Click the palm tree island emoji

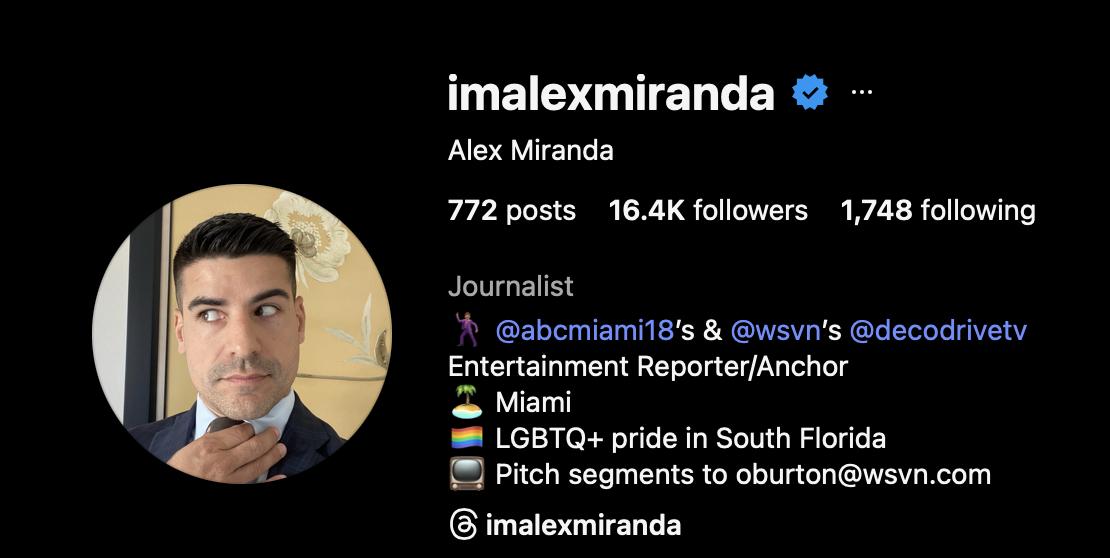(467, 402)
